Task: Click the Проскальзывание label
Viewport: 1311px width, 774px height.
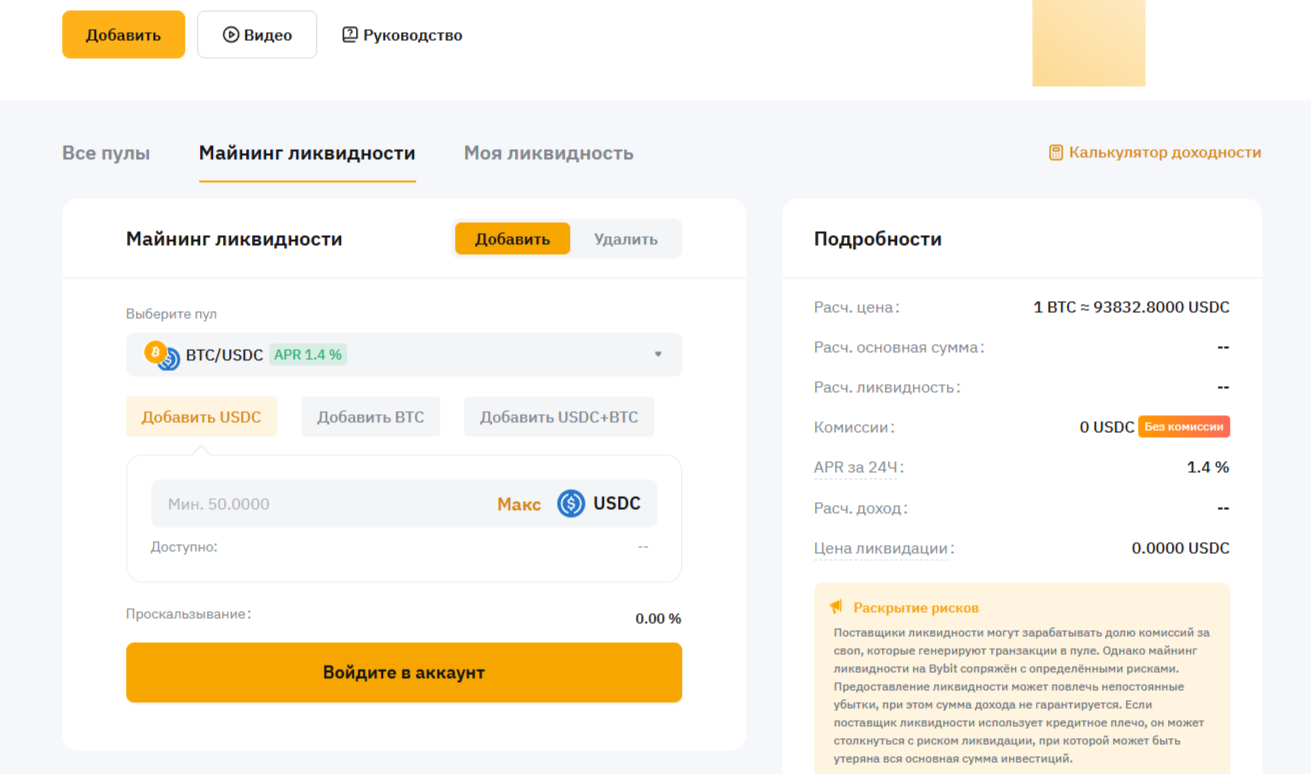Action: [x=188, y=614]
